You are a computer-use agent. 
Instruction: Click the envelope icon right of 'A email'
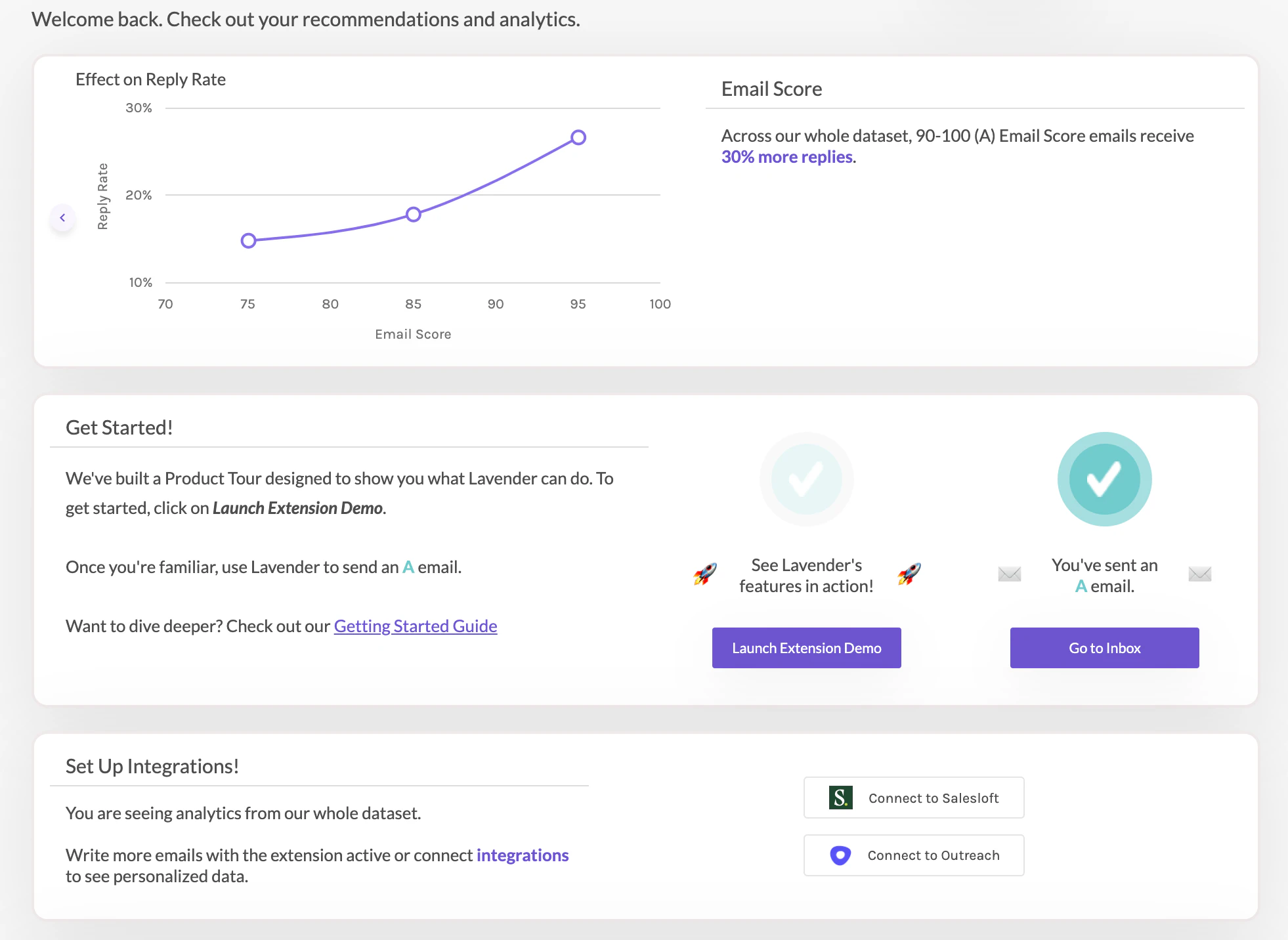click(1200, 574)
